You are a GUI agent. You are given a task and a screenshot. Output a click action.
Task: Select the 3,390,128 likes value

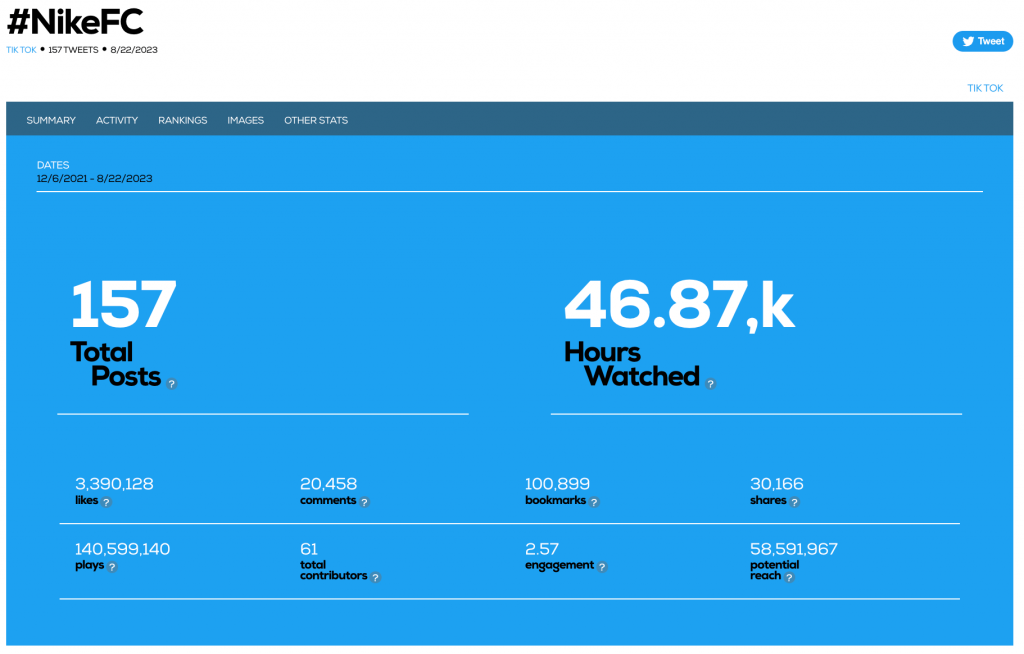coord(114,484)
